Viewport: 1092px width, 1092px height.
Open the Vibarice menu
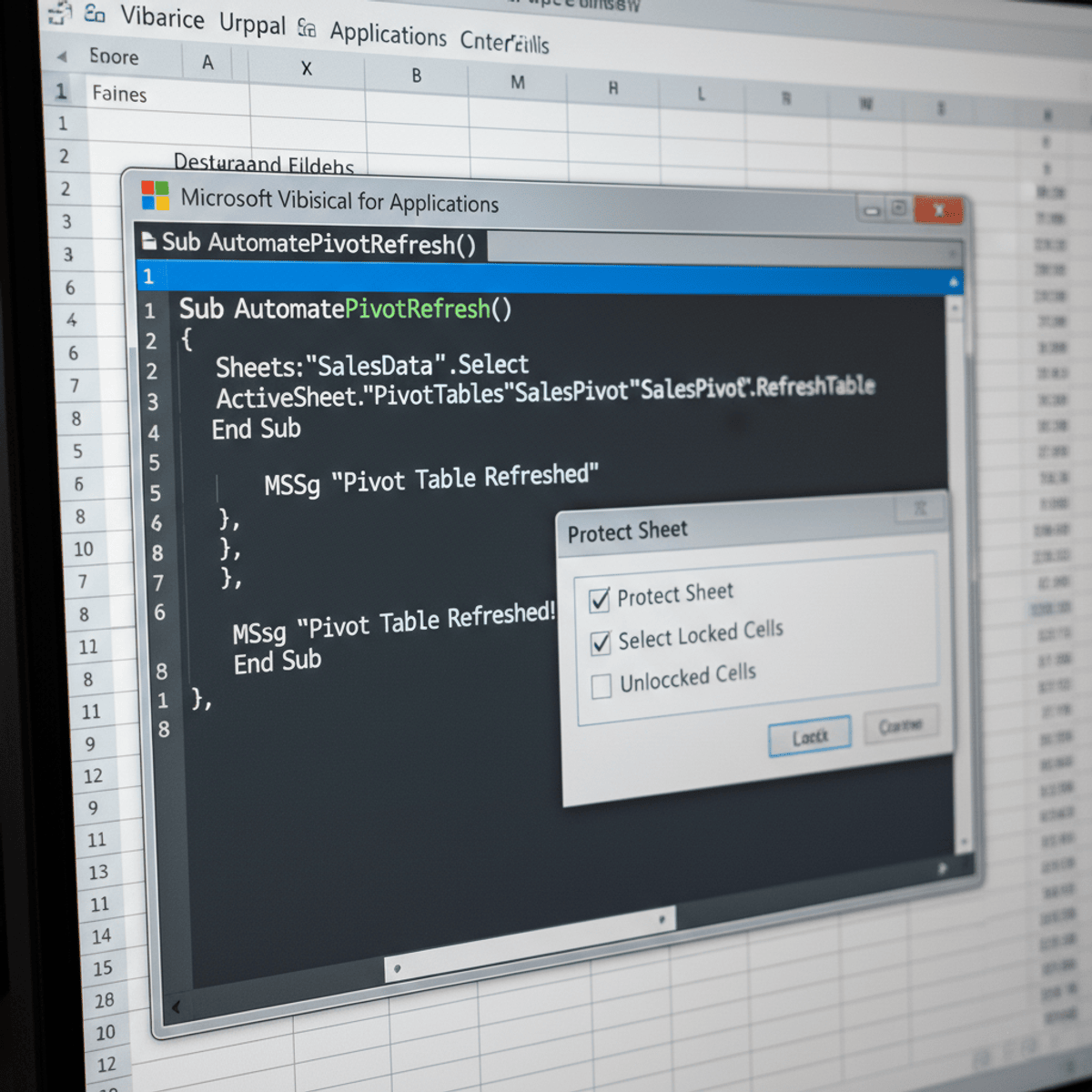[x=164, y=20]
